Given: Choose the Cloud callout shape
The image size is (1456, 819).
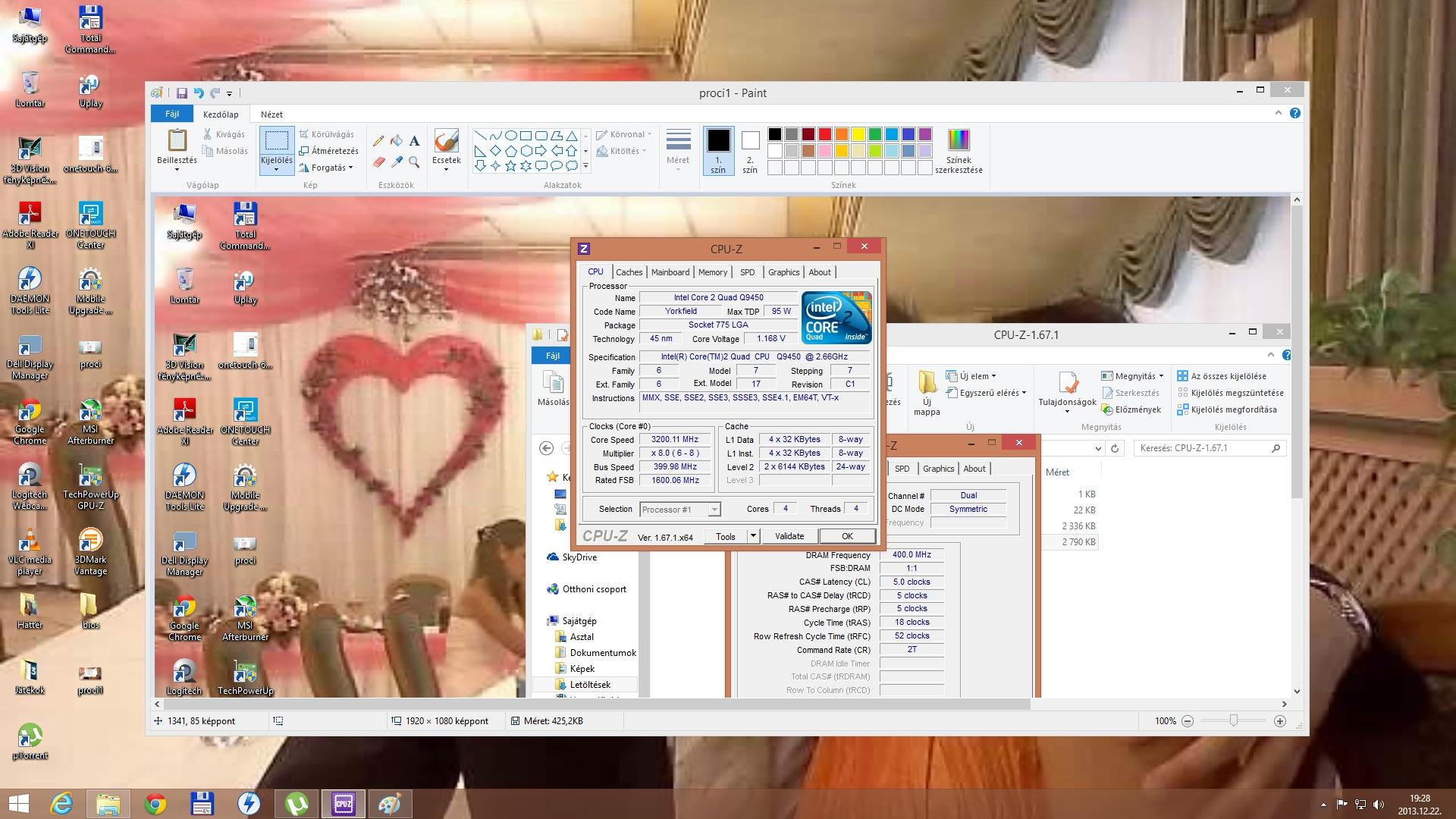Looking at the screenshot, I should click(x=571, y=165).
